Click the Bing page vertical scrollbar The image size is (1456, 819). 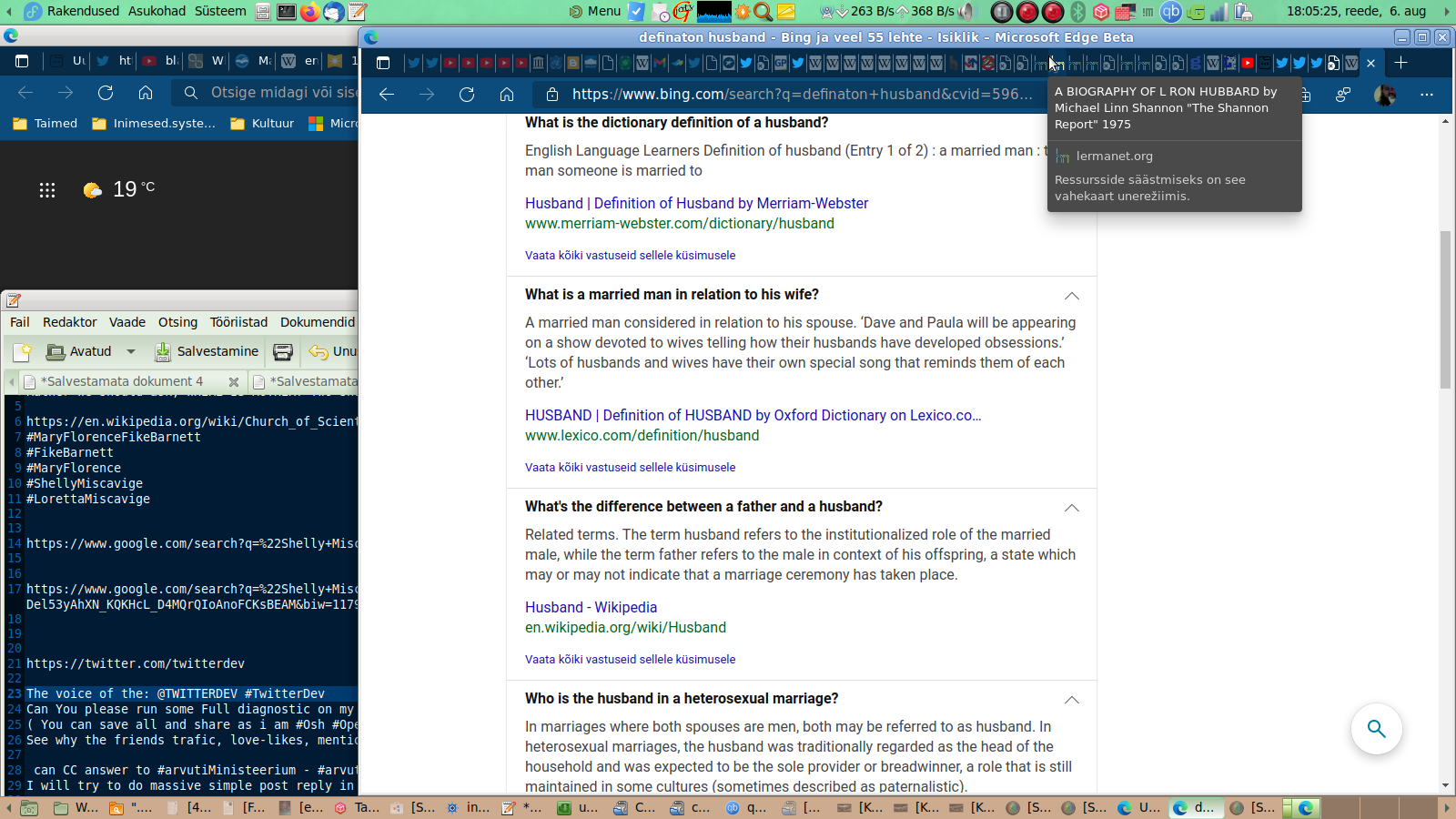(1445, 309)
